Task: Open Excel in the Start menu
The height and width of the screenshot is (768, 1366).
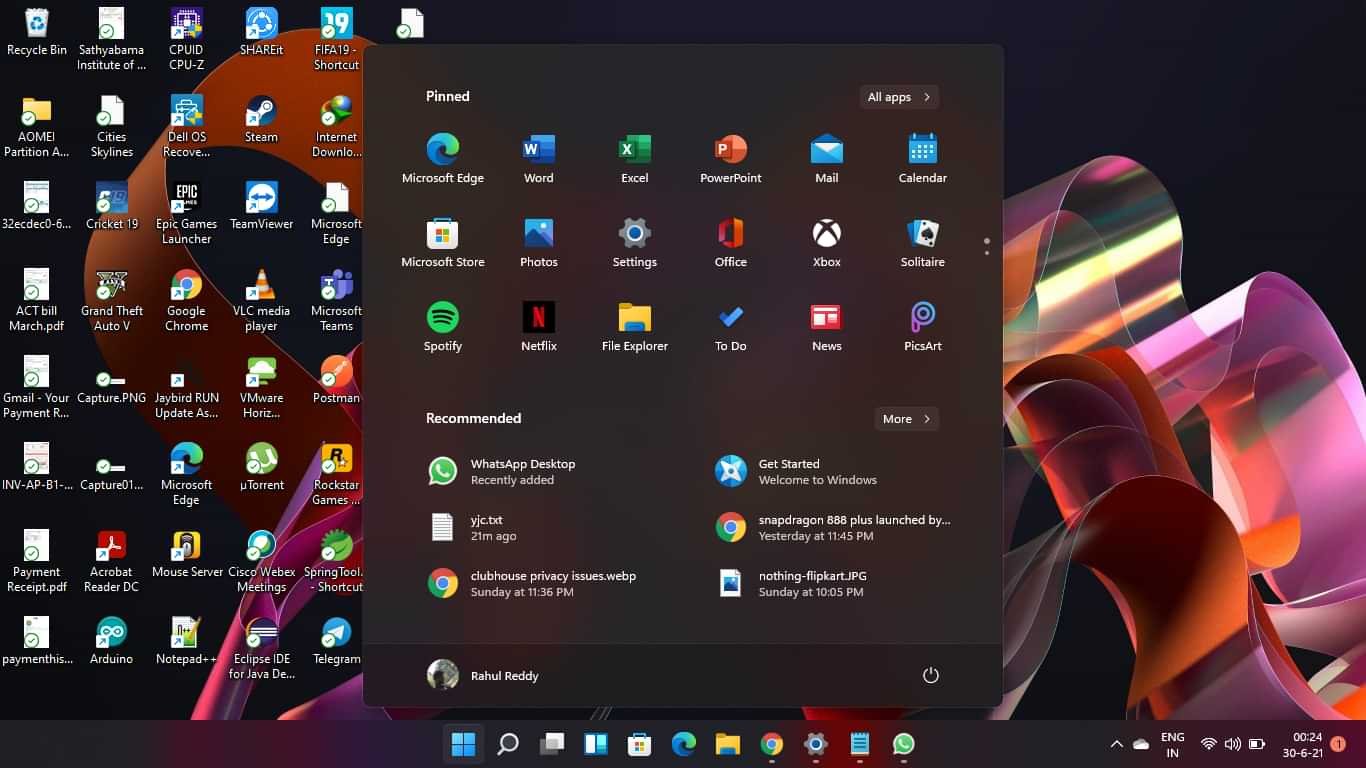Action: pyautogui.click(x=635, y=159)
